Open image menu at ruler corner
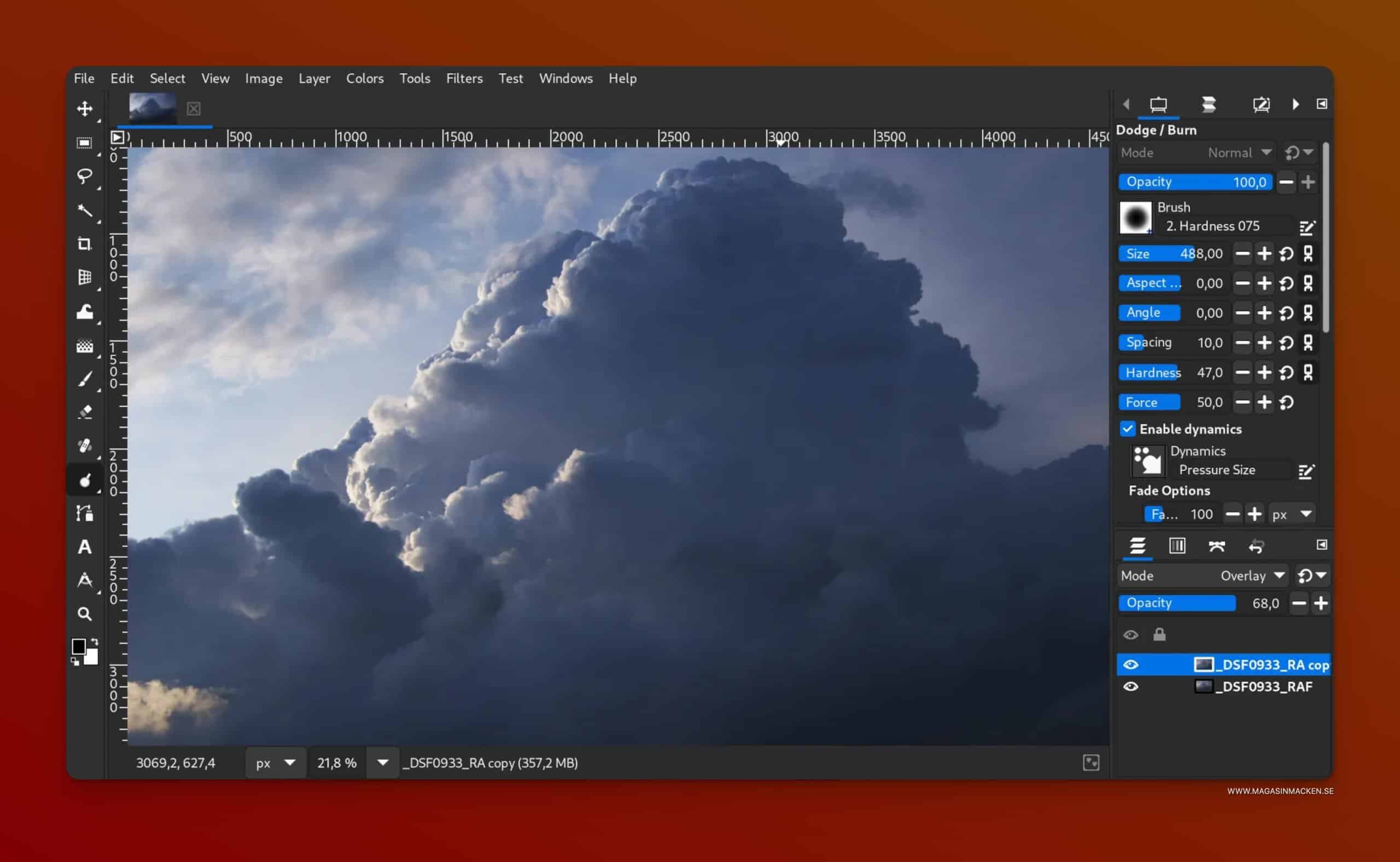The height and width of the screenshot is (862, 1400). click(117, 137)
